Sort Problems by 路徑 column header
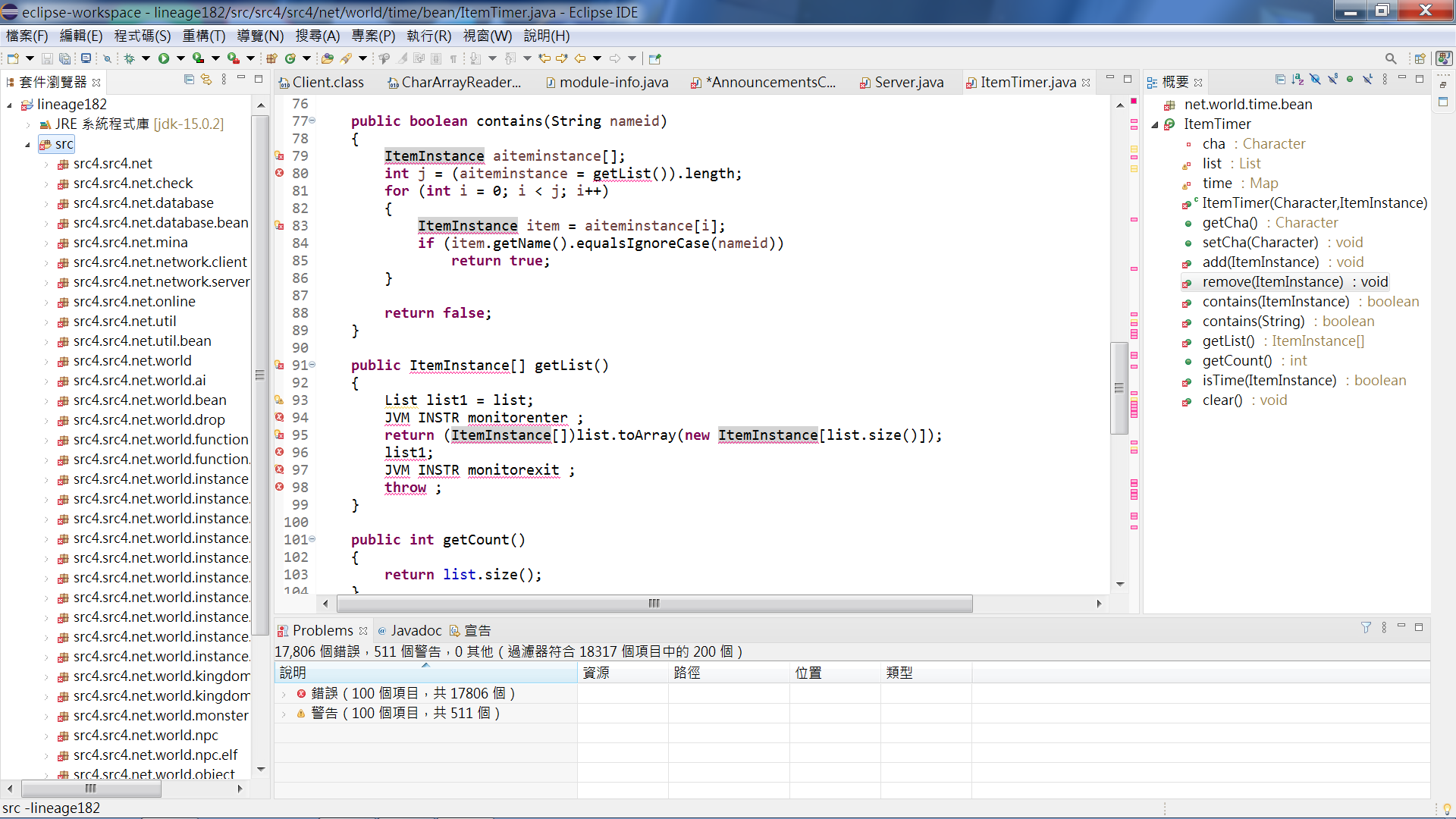 [x=729, y=673]
